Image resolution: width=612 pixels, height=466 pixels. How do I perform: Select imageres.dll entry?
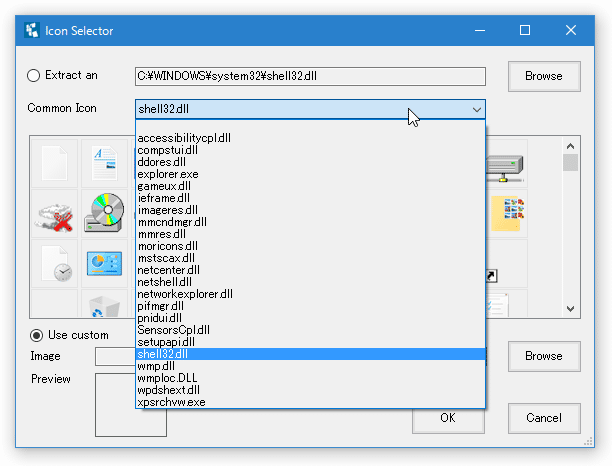click(x=310, y=210)
